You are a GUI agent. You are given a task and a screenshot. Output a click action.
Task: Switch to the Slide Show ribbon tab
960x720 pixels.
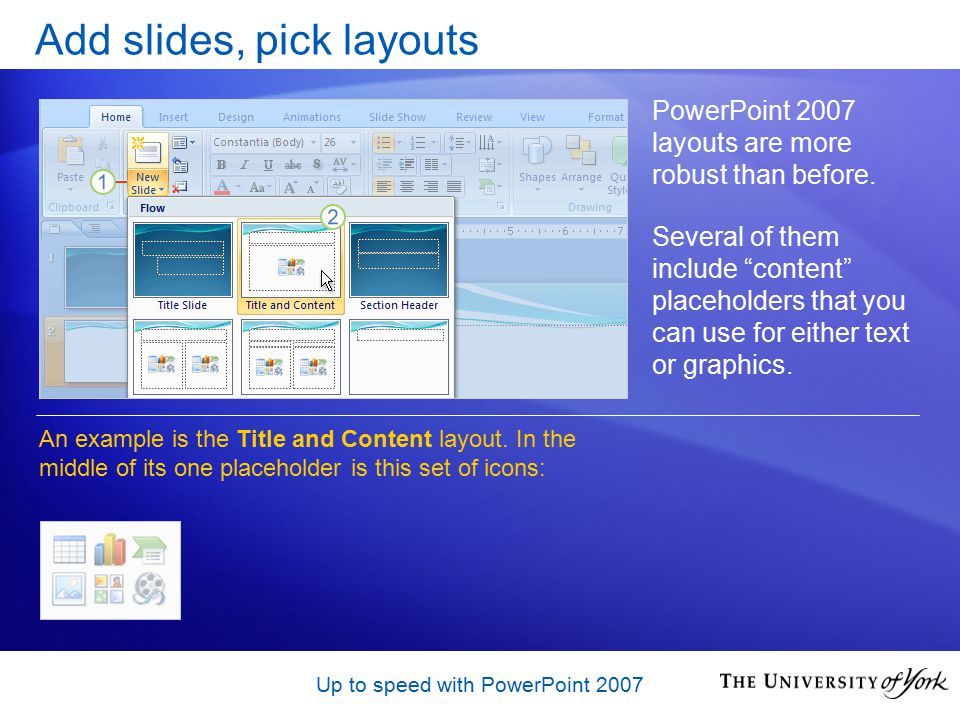[x=397, y=117]
